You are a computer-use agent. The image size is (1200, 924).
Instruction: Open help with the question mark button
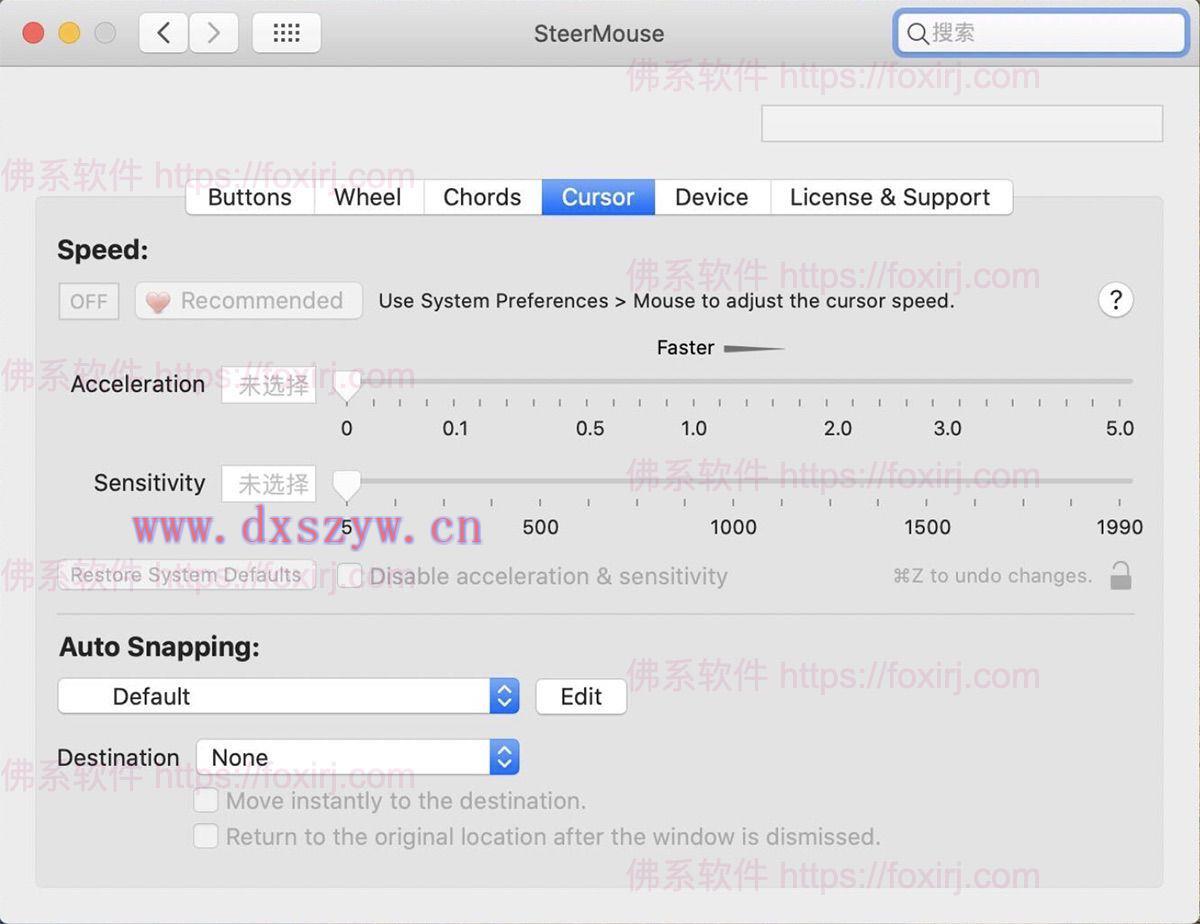pos(1116,299)
